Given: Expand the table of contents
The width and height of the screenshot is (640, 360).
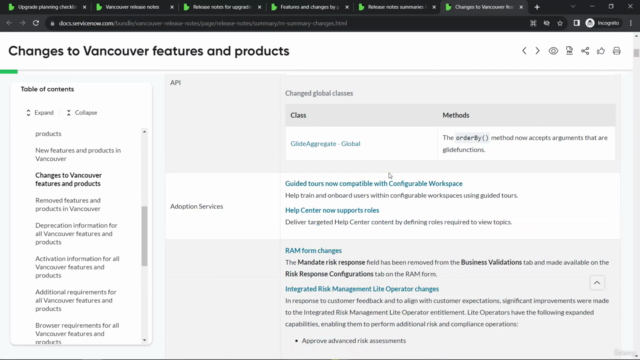Looking at the screenshot, I should click(x=40, y=113).
